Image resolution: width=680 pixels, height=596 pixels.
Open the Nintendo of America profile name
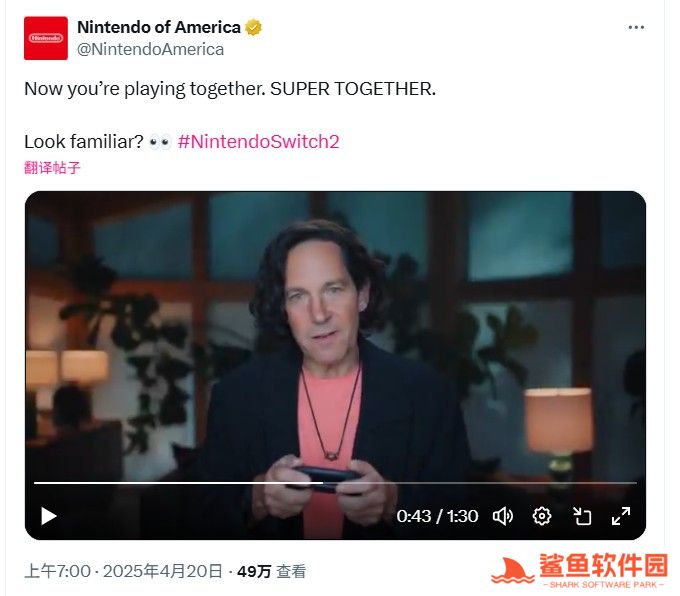[x=159, y=27]
